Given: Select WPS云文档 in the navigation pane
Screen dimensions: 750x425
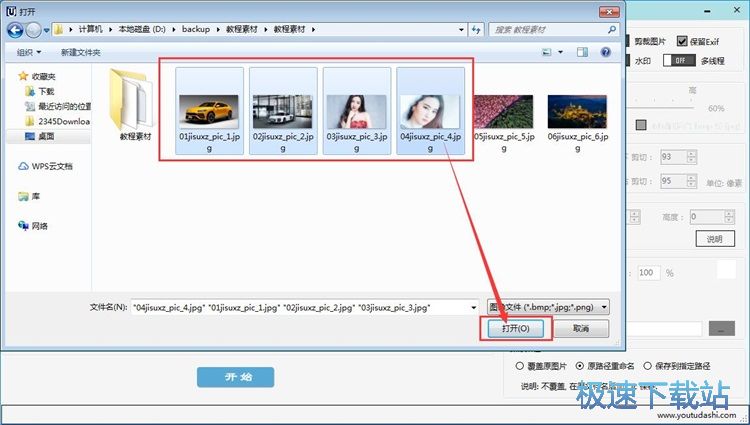Looking at the screenshot, I should (45, 166).
